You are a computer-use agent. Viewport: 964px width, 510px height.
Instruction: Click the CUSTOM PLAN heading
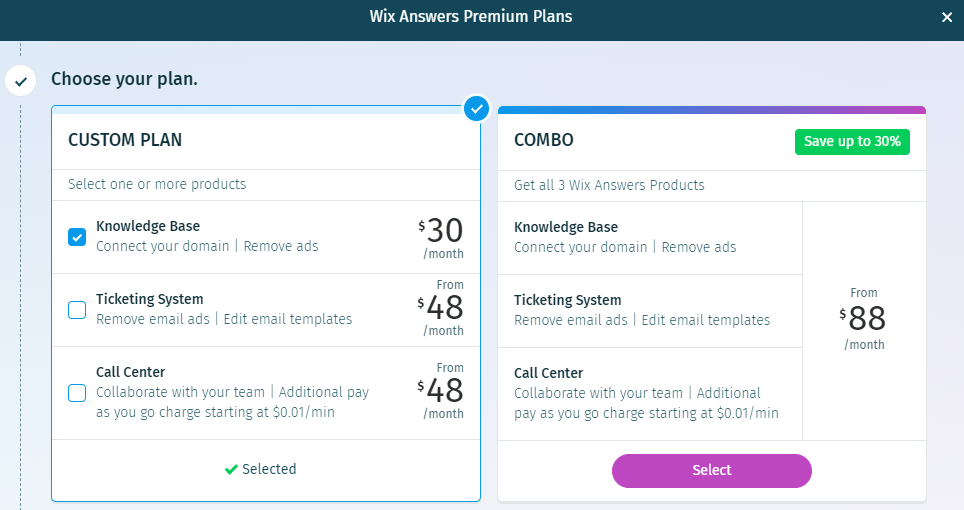[x=125, y=140]
